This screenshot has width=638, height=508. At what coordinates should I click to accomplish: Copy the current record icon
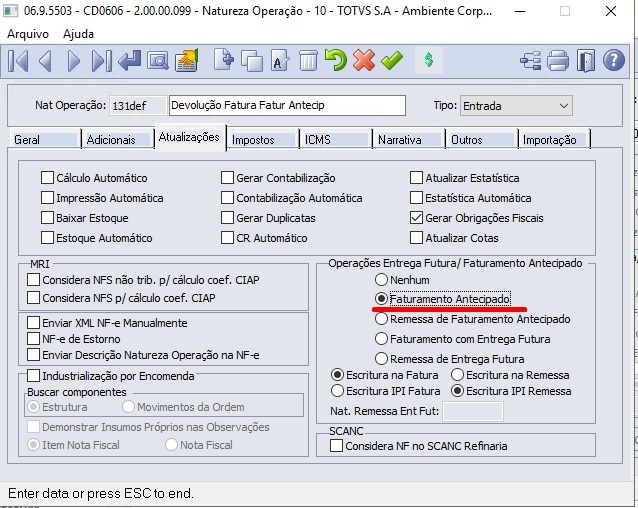click(x=252, y=61)
